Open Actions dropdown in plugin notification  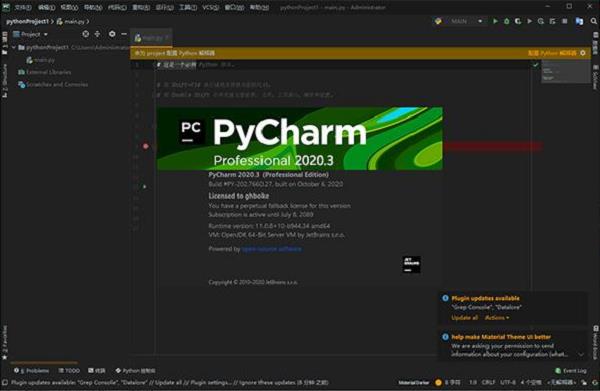click(497, 318)
